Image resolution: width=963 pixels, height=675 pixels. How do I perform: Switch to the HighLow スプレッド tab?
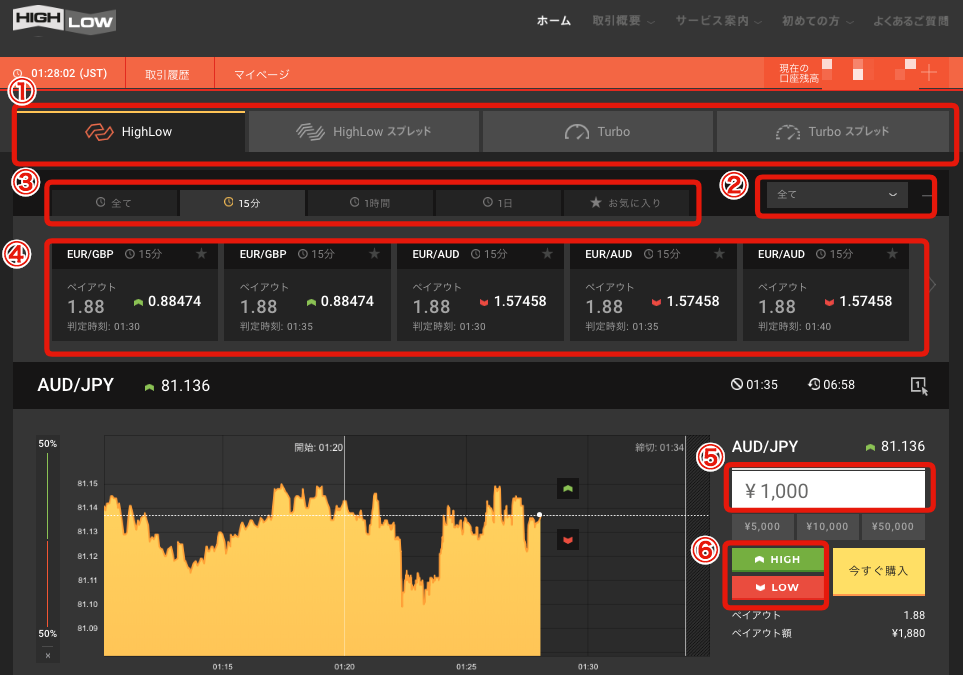click(x=364, y=131)
